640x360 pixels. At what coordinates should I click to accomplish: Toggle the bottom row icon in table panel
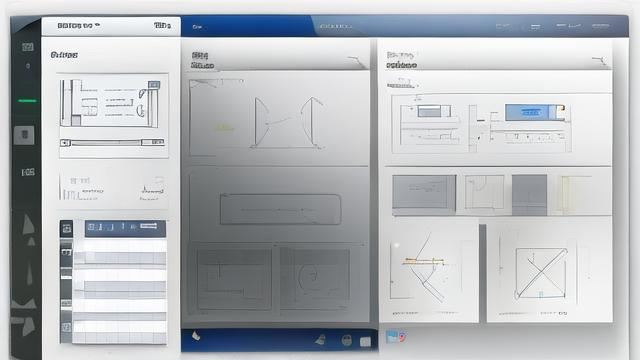pos(66,327)
